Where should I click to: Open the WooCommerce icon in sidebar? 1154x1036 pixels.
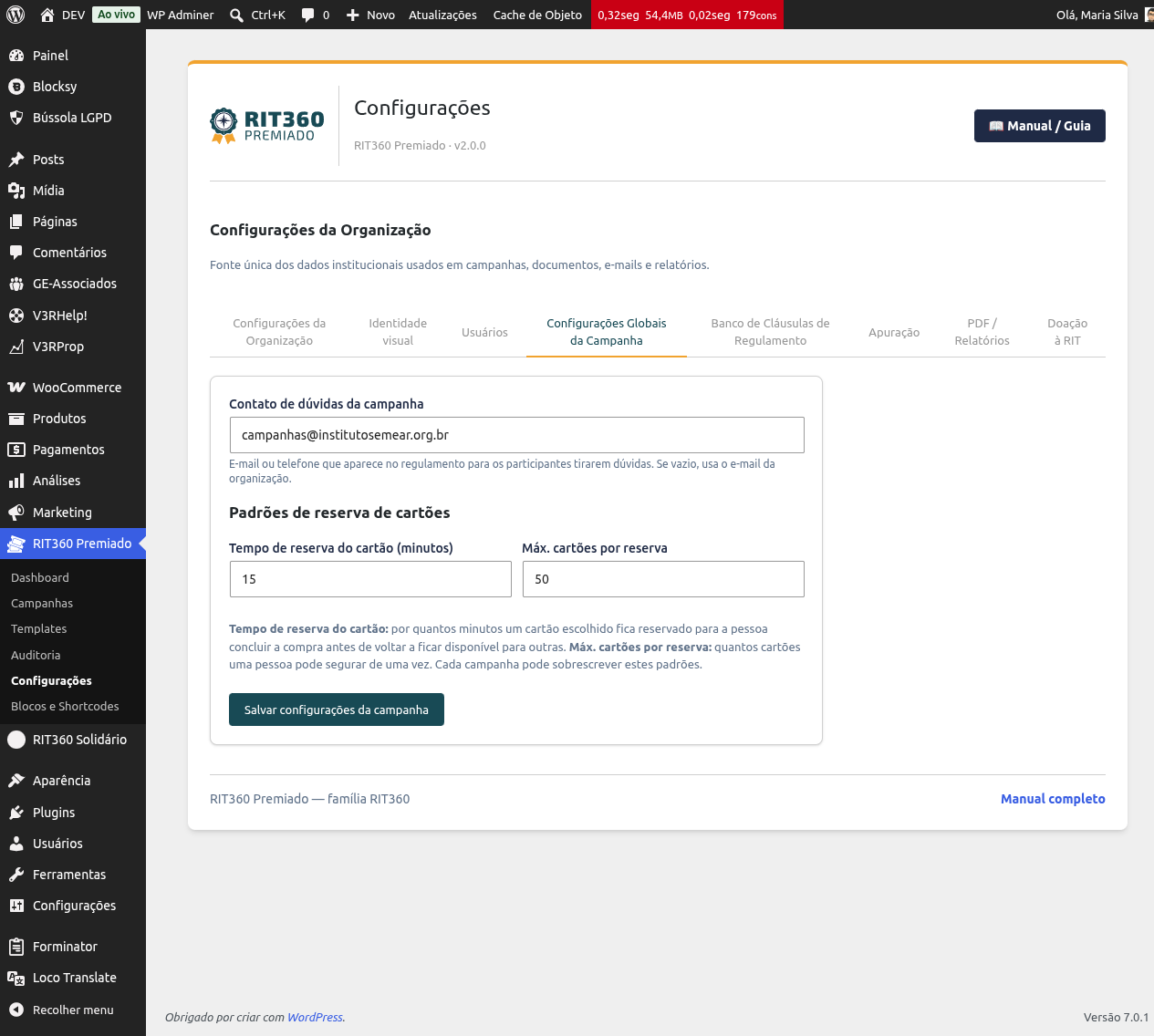click(x=16, y=388)
